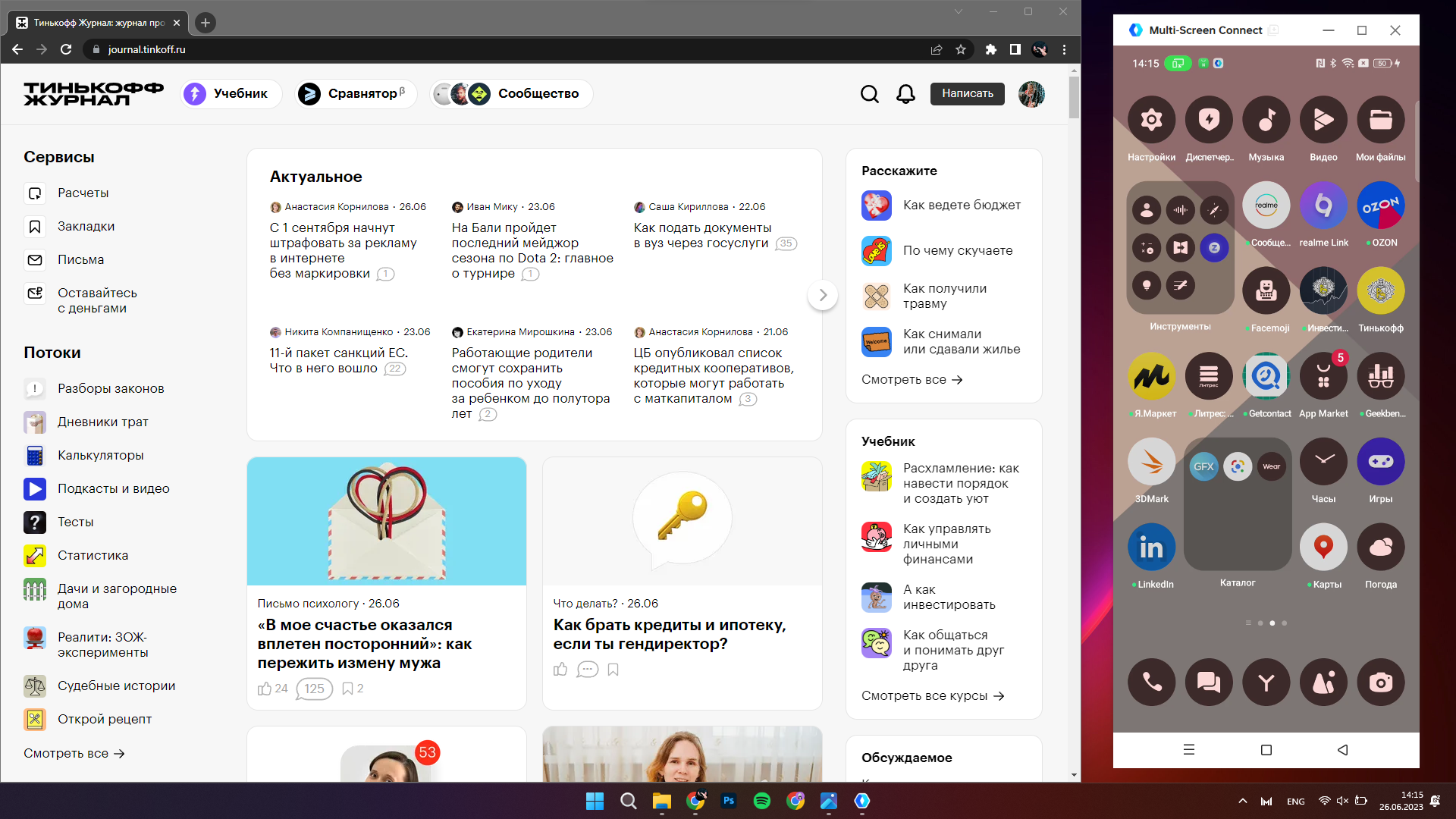This screenshot has height=819, width=1456.
Task: Launch Видео app on the phone
Action: pyautogui.click(x=1323, y=120)
